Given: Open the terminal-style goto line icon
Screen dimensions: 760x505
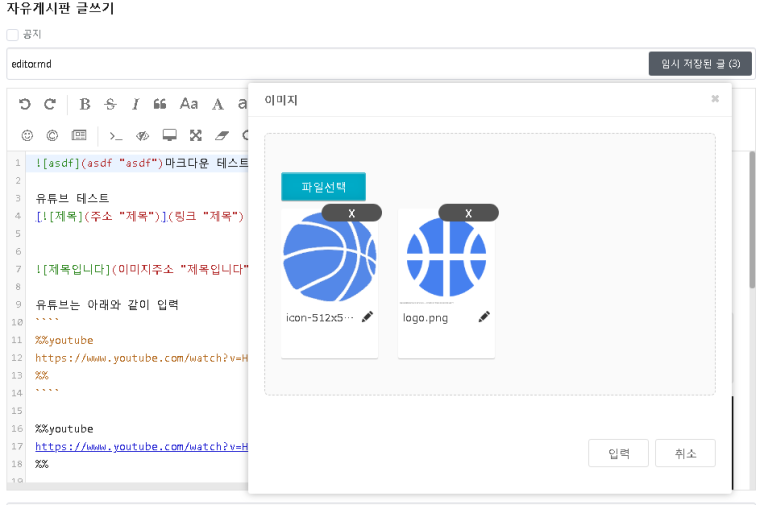Looking at the screenshot, I should [x=116, y=136].
